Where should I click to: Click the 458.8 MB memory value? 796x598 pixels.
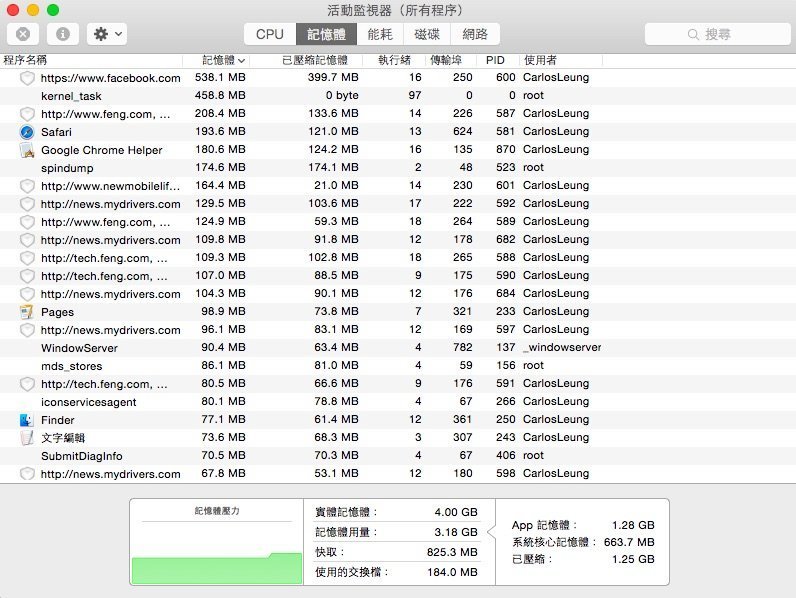point(220,95)
